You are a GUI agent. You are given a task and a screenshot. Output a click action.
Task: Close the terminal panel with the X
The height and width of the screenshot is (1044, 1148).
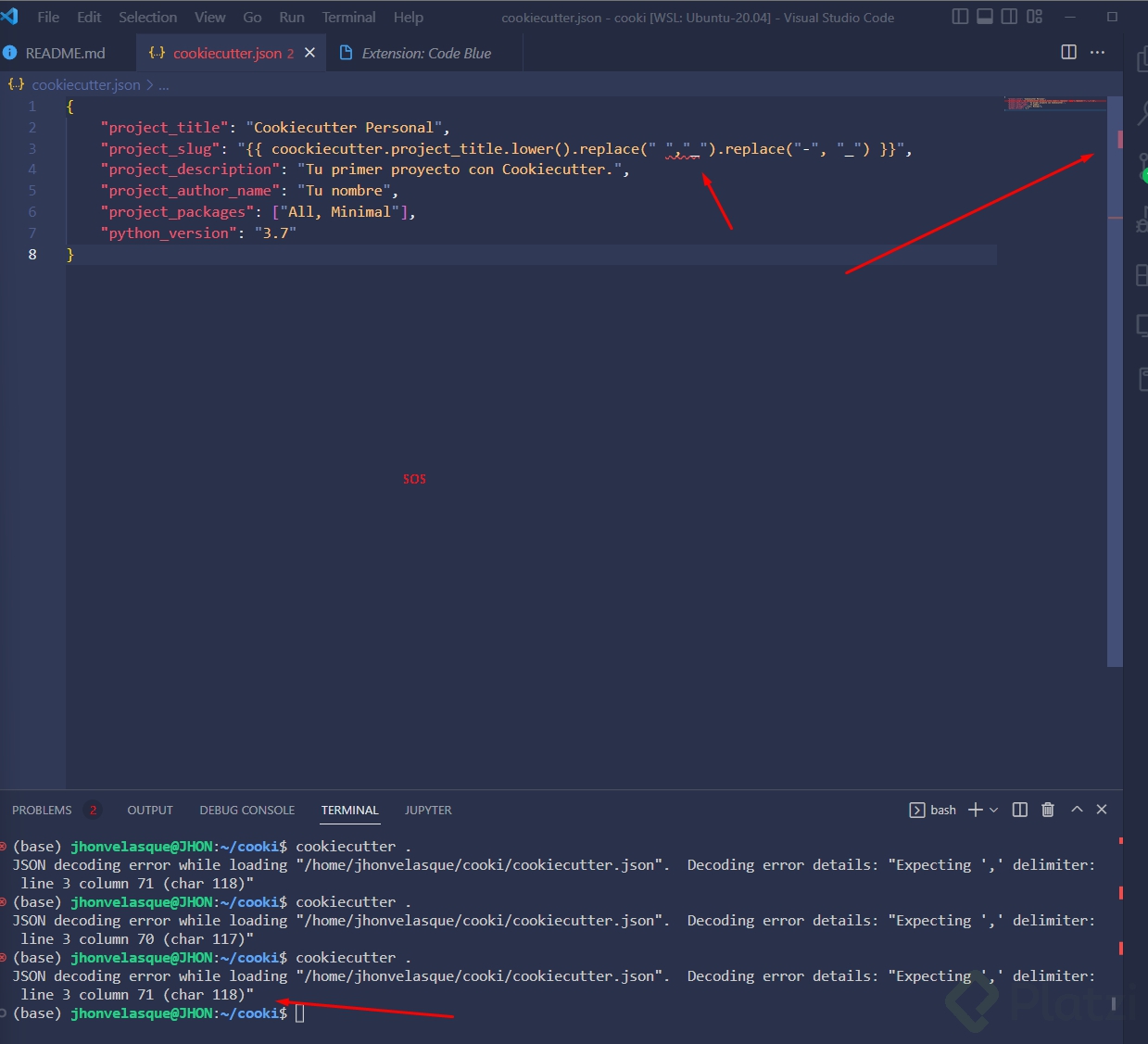1102,810
